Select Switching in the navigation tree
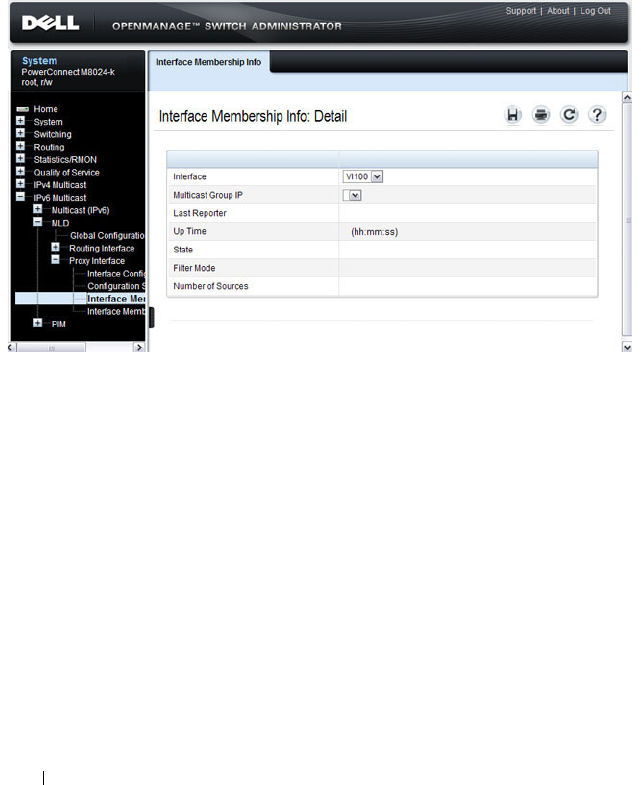 click(53, 135)
